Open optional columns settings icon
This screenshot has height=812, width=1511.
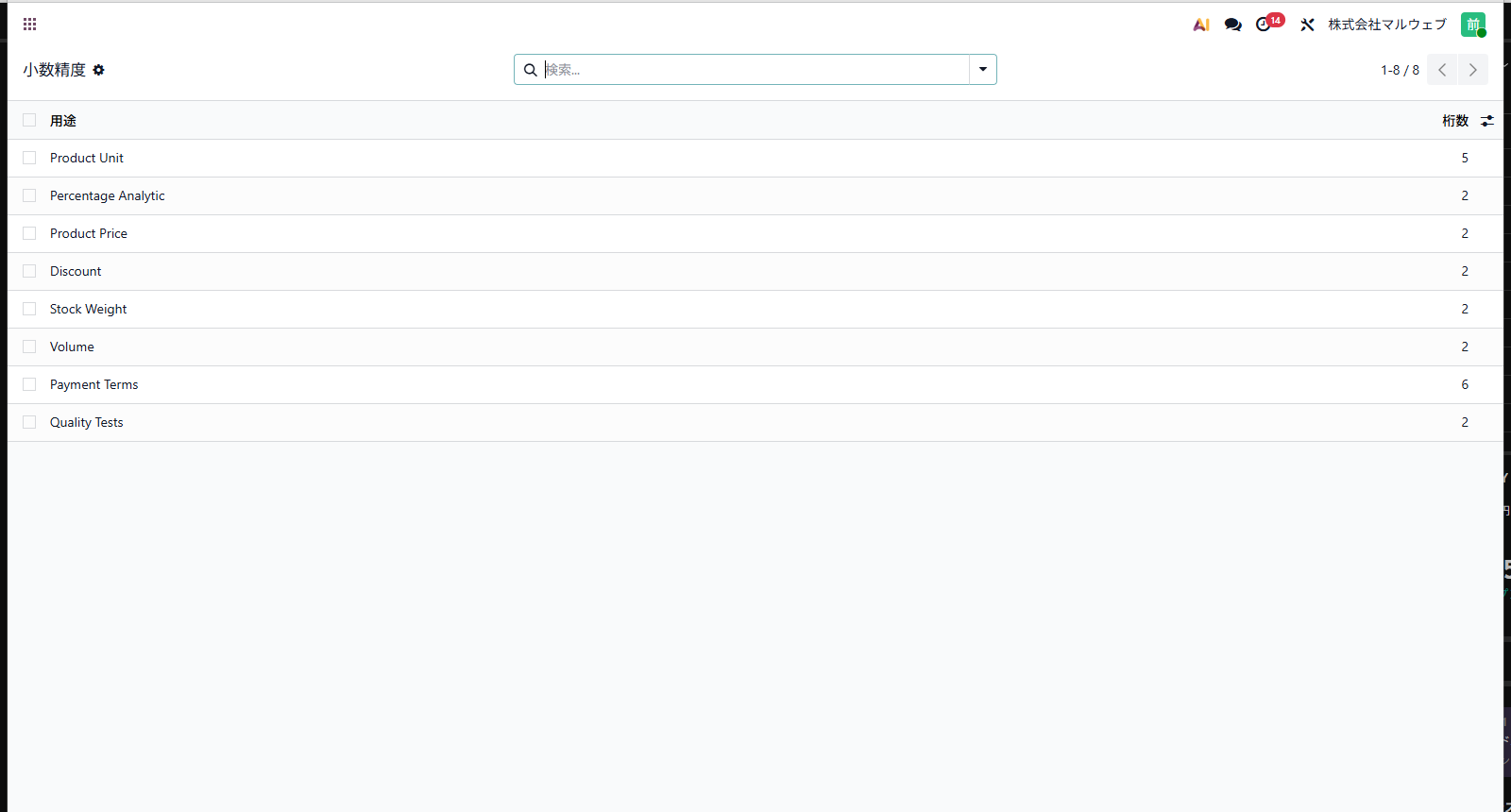(1487, 121)
